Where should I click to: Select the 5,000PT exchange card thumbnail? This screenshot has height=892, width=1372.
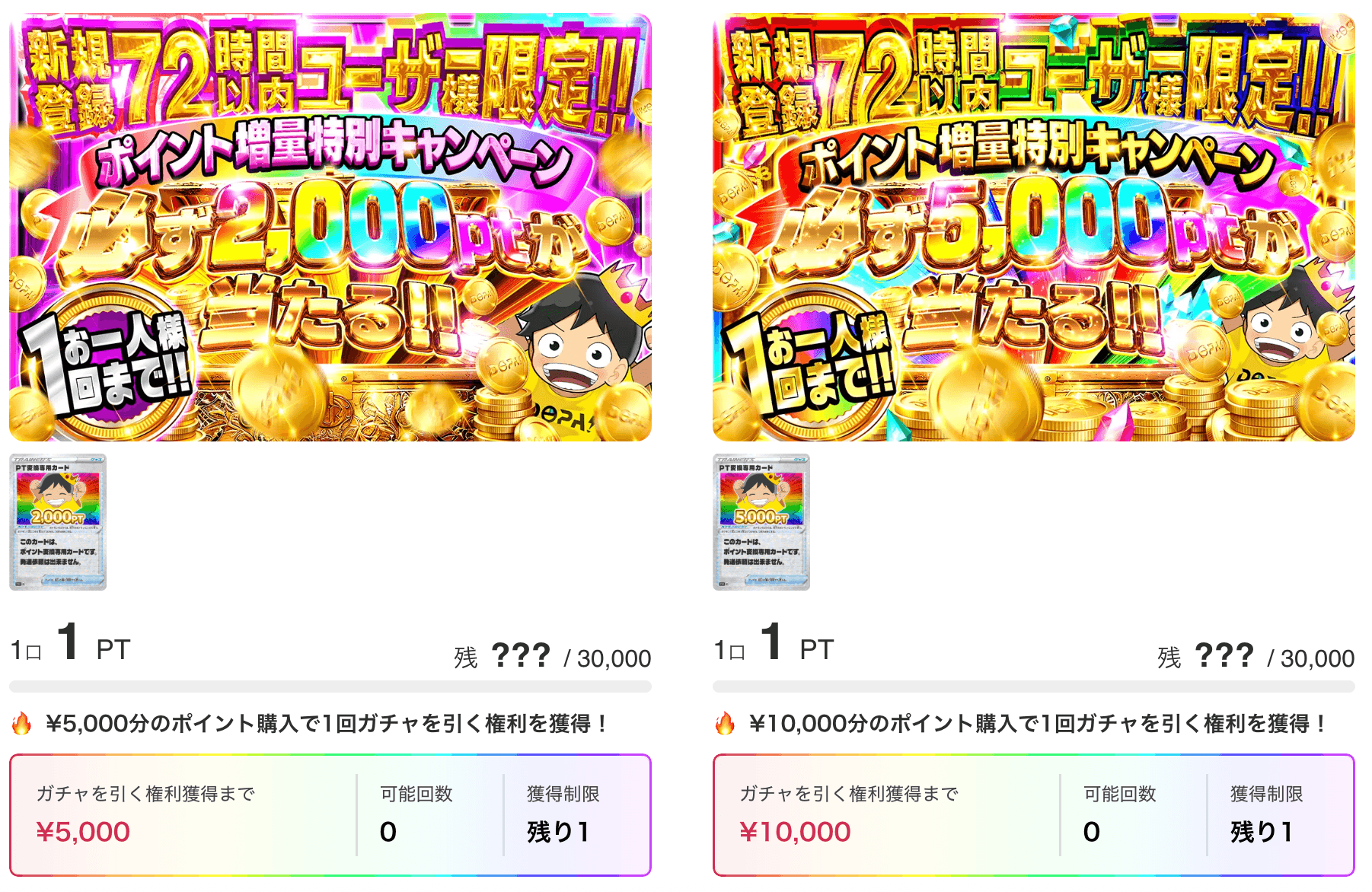tap(761, 522)
